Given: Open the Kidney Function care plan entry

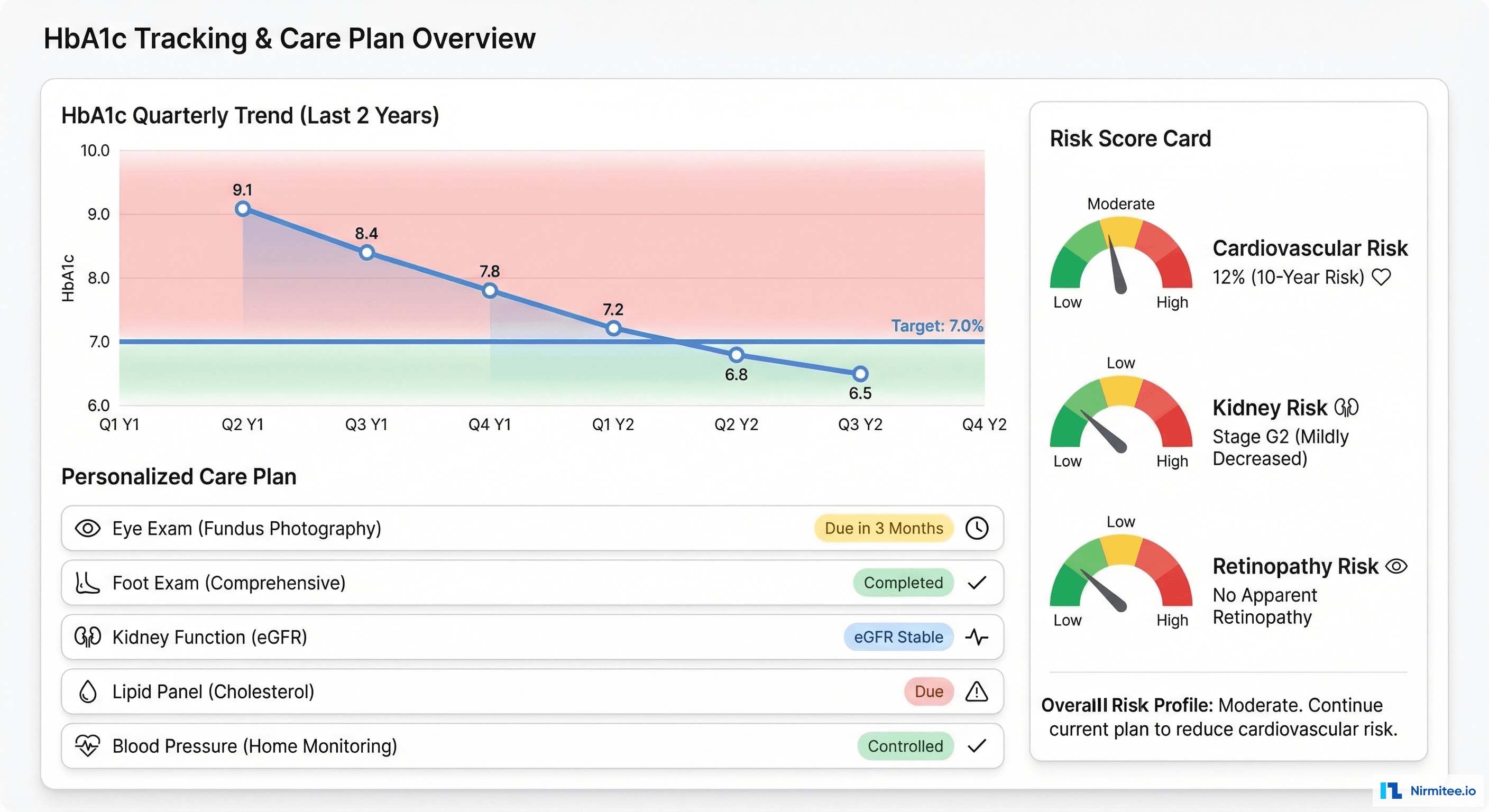Looking at the screenshot, I should click(x=520, y=637).
